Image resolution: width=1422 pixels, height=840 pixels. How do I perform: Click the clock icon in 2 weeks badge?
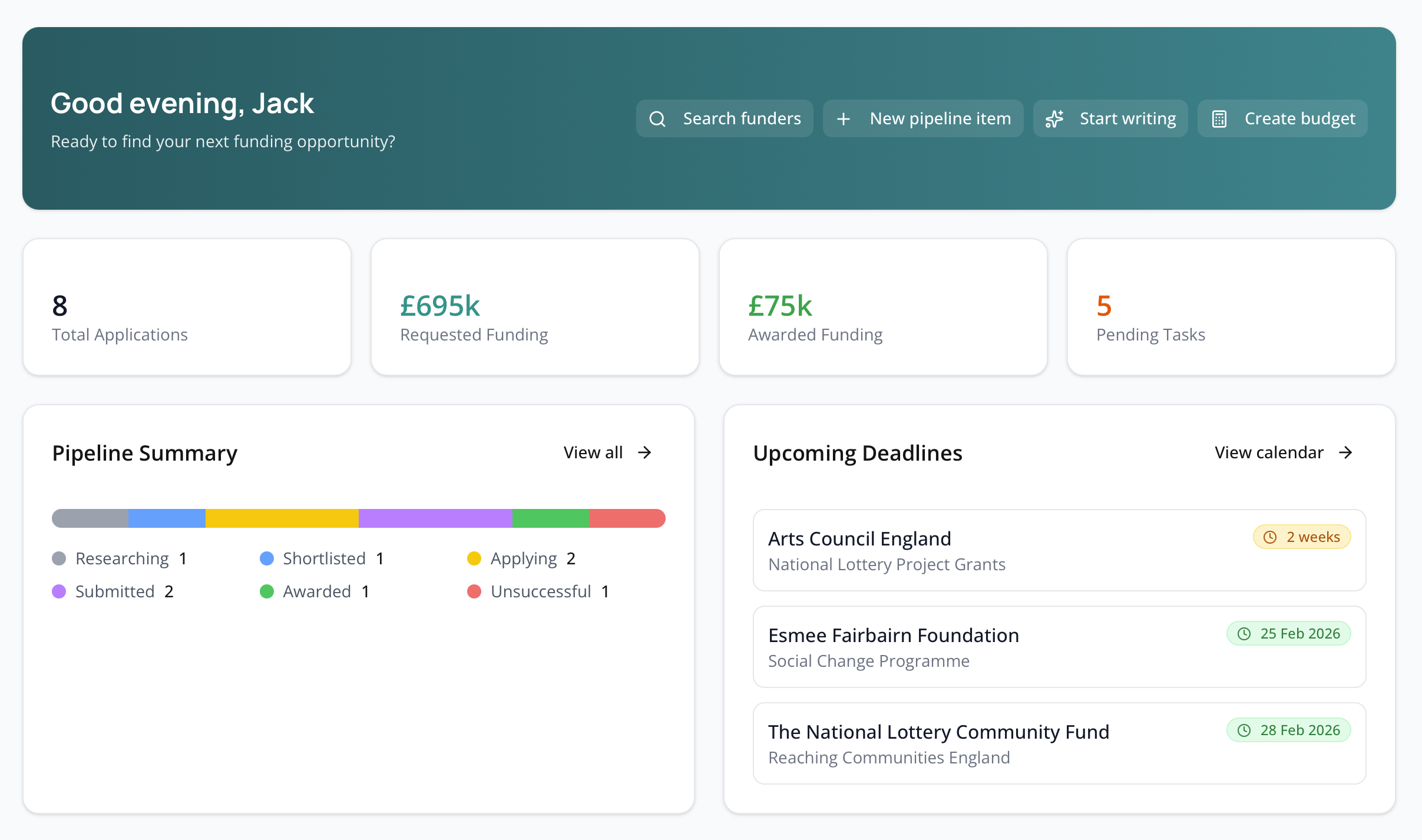[1270, 537]
